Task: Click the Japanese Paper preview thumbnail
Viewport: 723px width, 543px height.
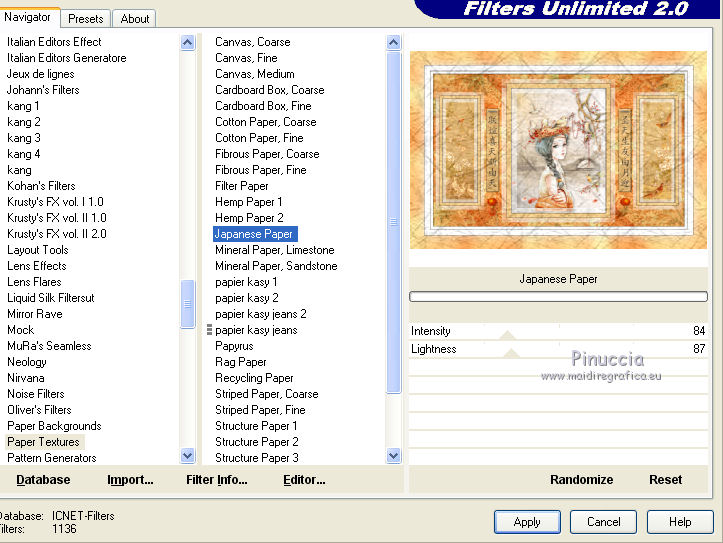Action: tap(558, 150)
